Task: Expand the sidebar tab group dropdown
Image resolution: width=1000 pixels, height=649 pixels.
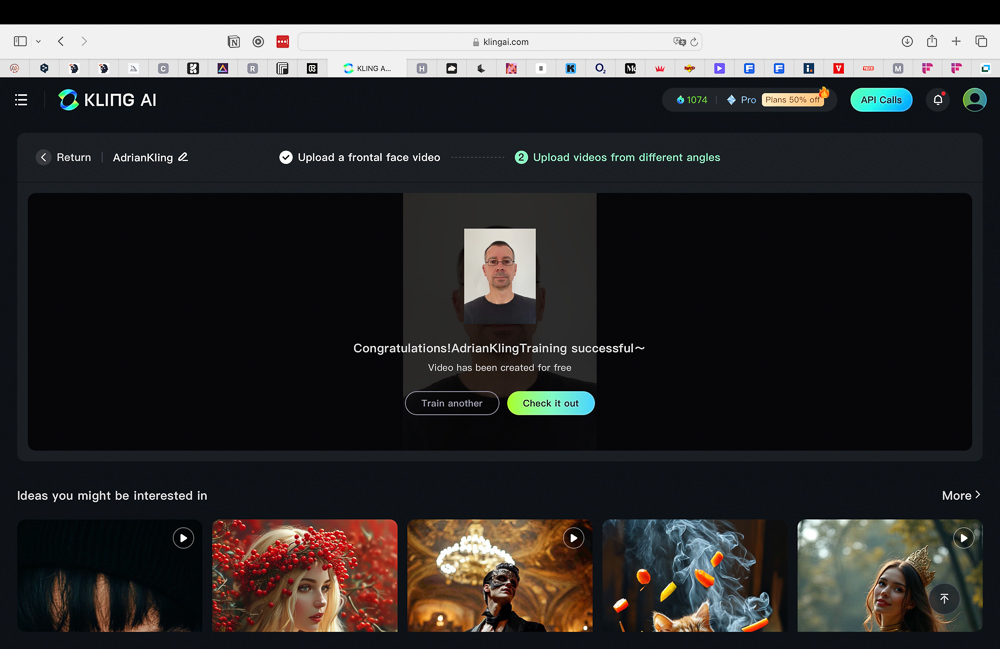Action: (x=38, y=41)
